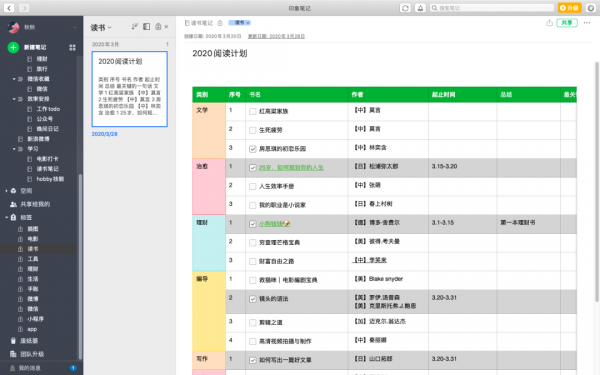Select the 2020阅读计划 note card
600x375 pixels.
[130, 89]
